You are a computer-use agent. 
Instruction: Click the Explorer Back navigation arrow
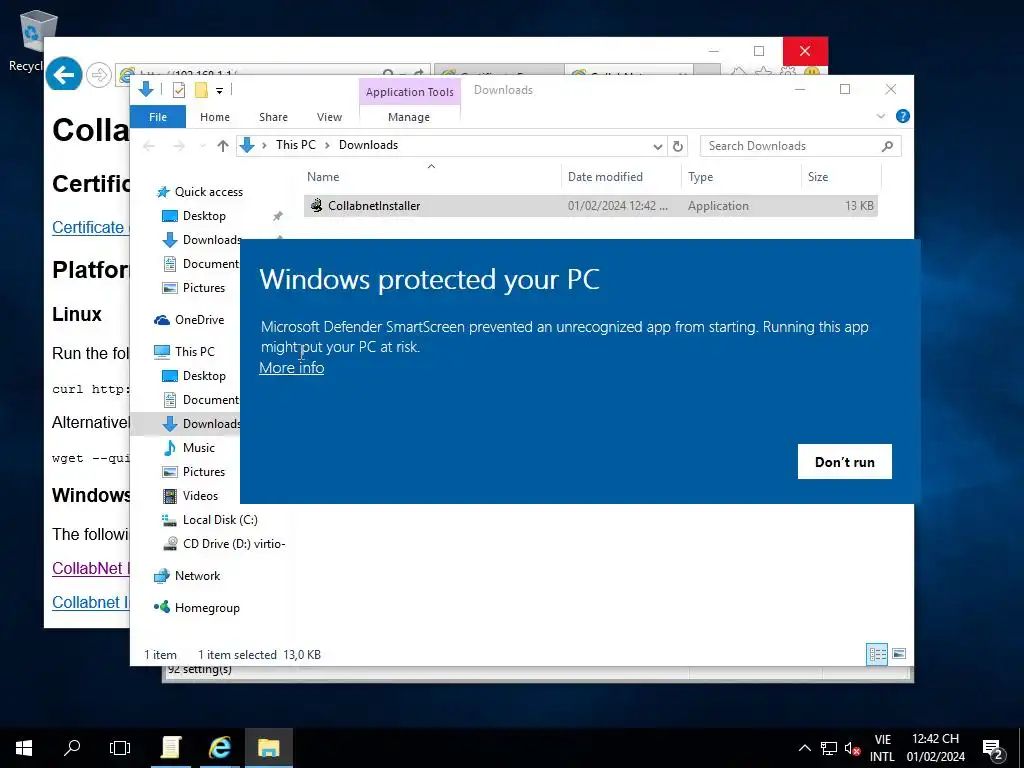[150, 146]
